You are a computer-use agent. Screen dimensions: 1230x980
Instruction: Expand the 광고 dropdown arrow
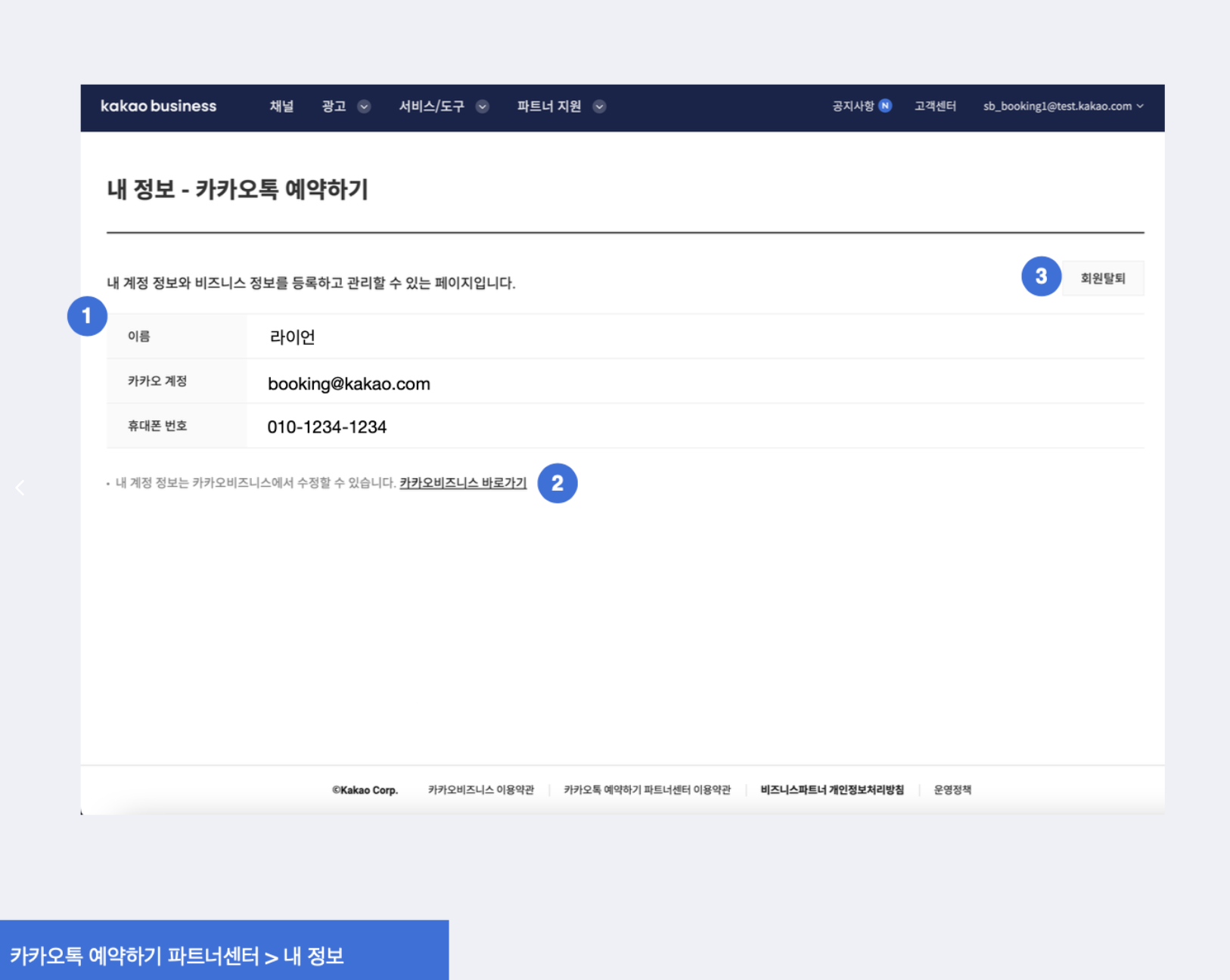coord(364,107)
